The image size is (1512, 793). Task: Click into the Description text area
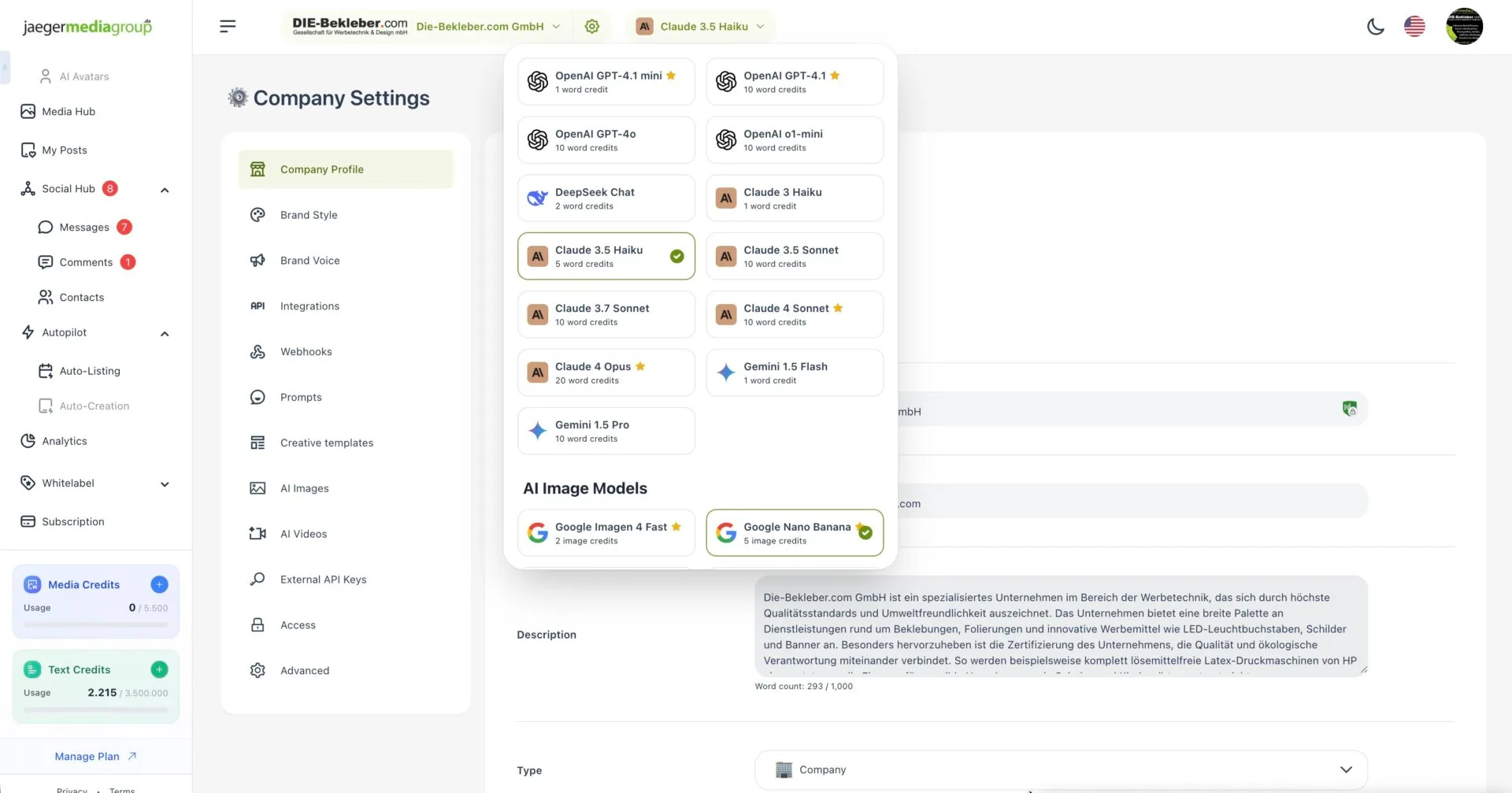1060,627
